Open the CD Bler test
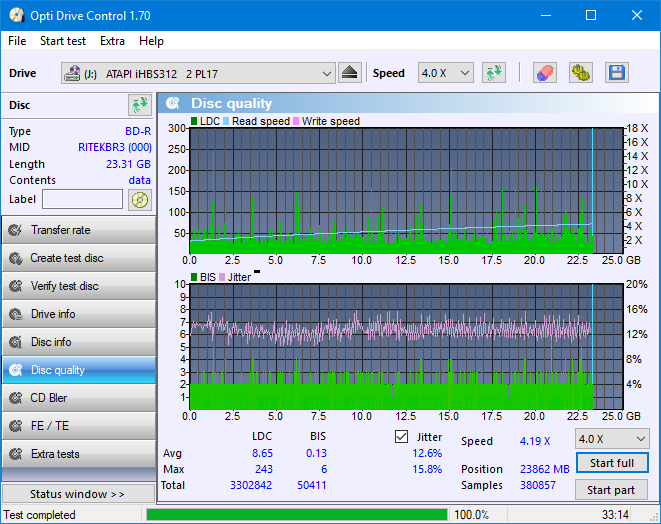Image resolution: width=661 pixels, height=524 pixels. coord(78,398)
